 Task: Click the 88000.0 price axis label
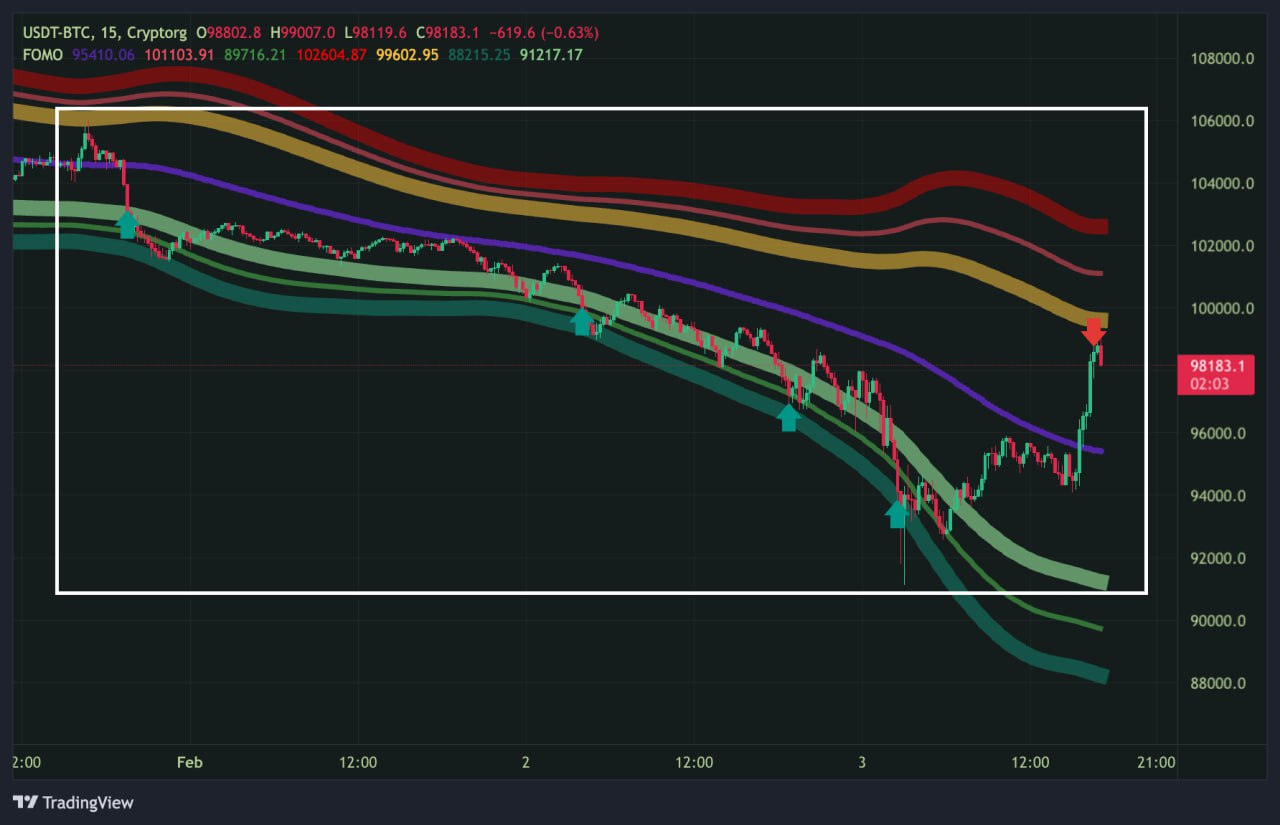[x=1217, y=684]
